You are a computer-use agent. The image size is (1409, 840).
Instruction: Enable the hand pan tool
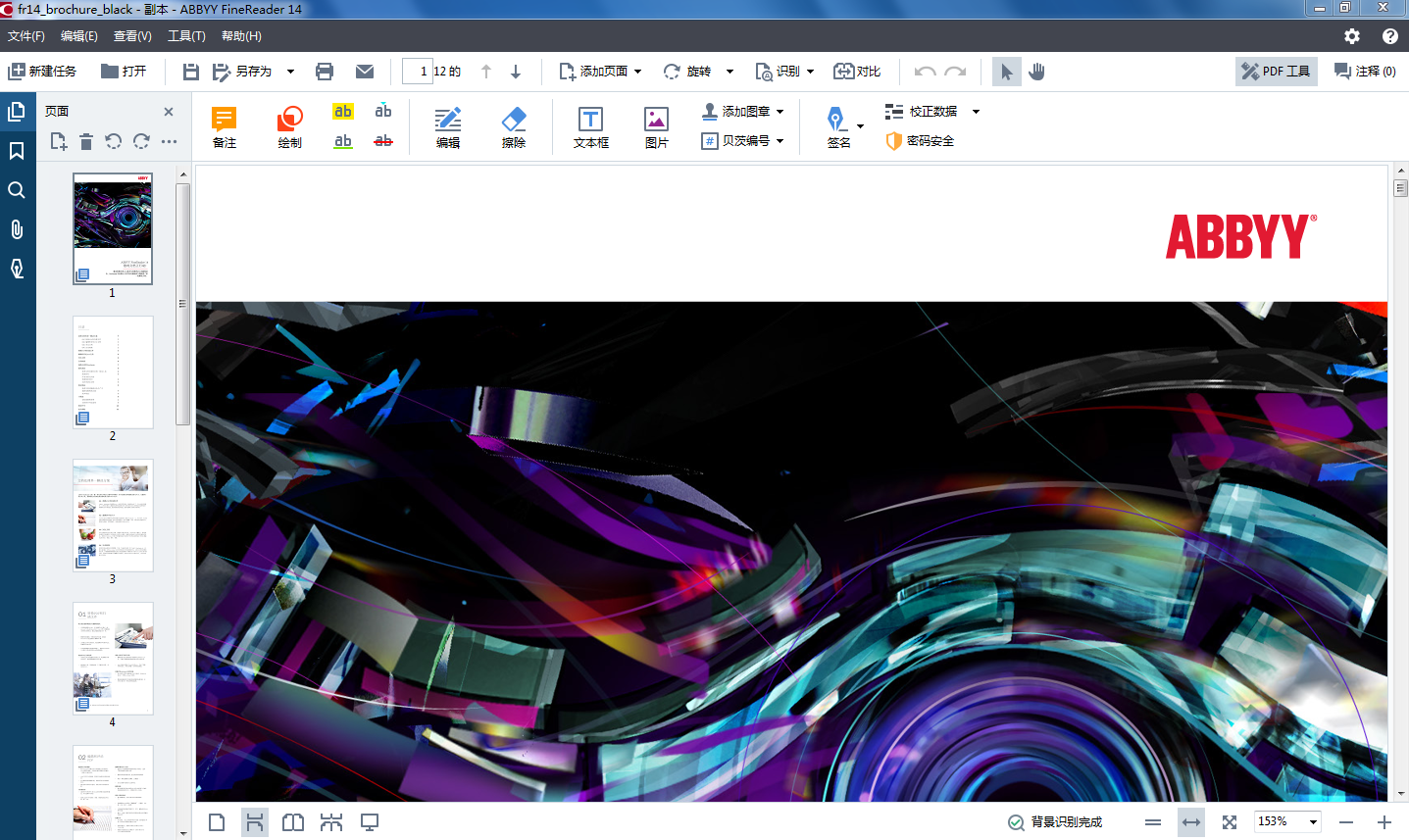pyautogui.click(x=1036, y=72)
